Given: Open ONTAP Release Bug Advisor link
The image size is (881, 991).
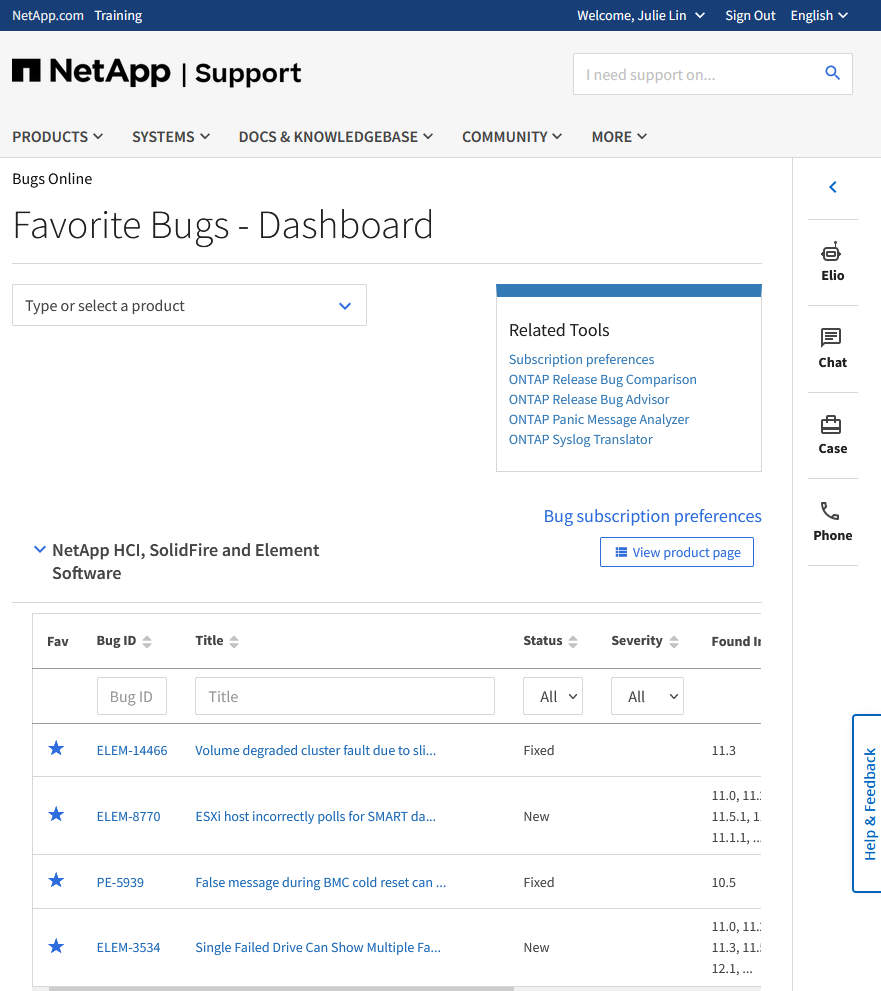Looking at the screenshot, I should click(x=589, y=399).
